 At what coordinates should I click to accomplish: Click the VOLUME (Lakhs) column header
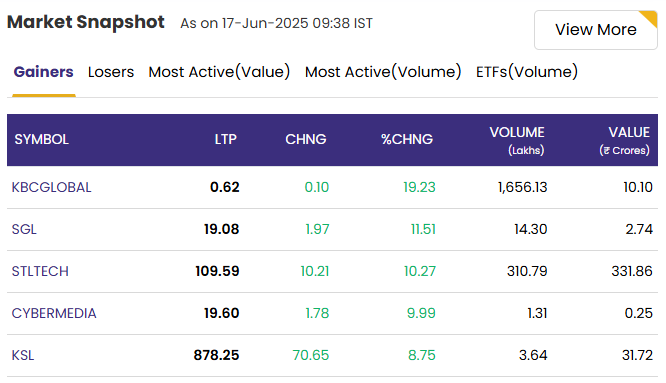pyautogui.click(x=517, y=141)
